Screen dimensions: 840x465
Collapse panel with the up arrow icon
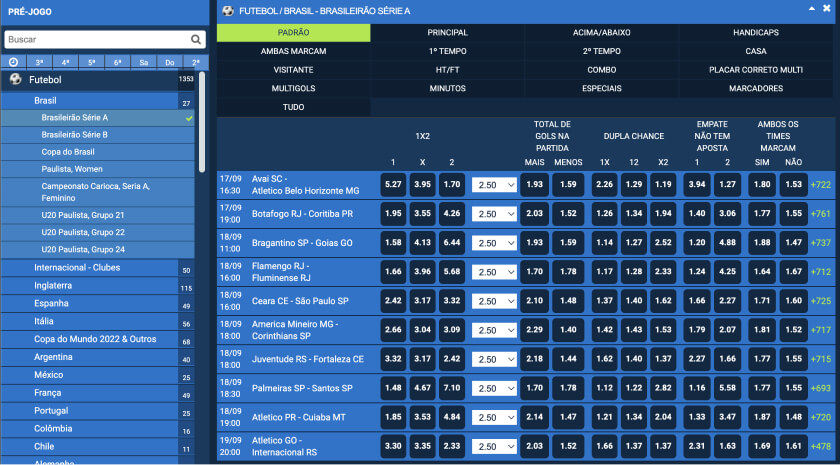(x=812, y=9)
